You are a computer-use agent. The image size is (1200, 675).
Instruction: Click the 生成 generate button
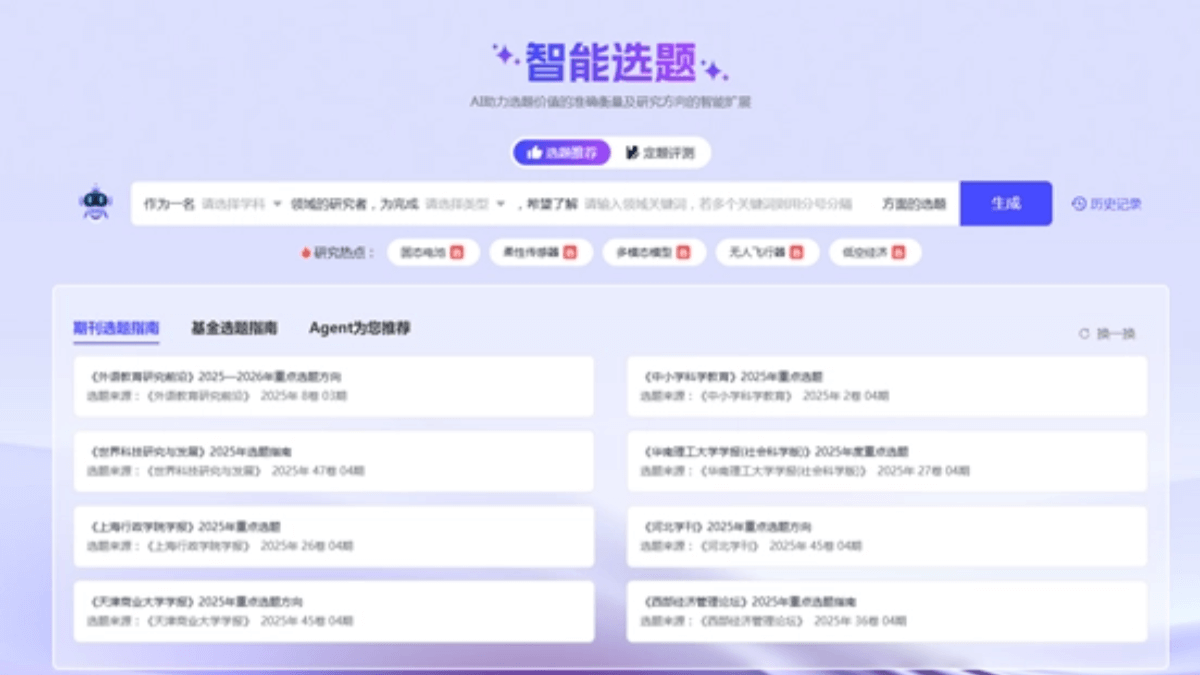1006,203
